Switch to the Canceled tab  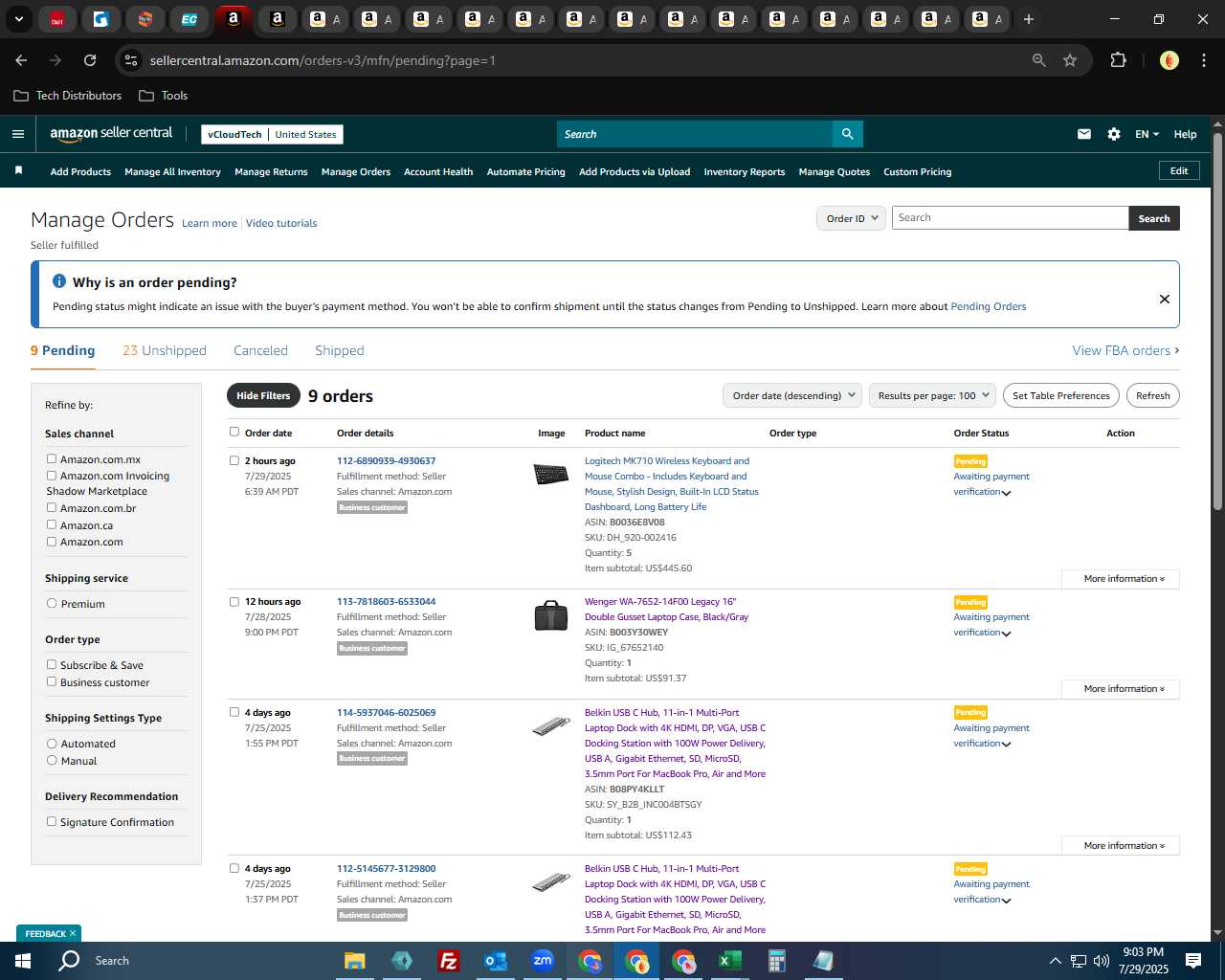(x=260, y=350)
